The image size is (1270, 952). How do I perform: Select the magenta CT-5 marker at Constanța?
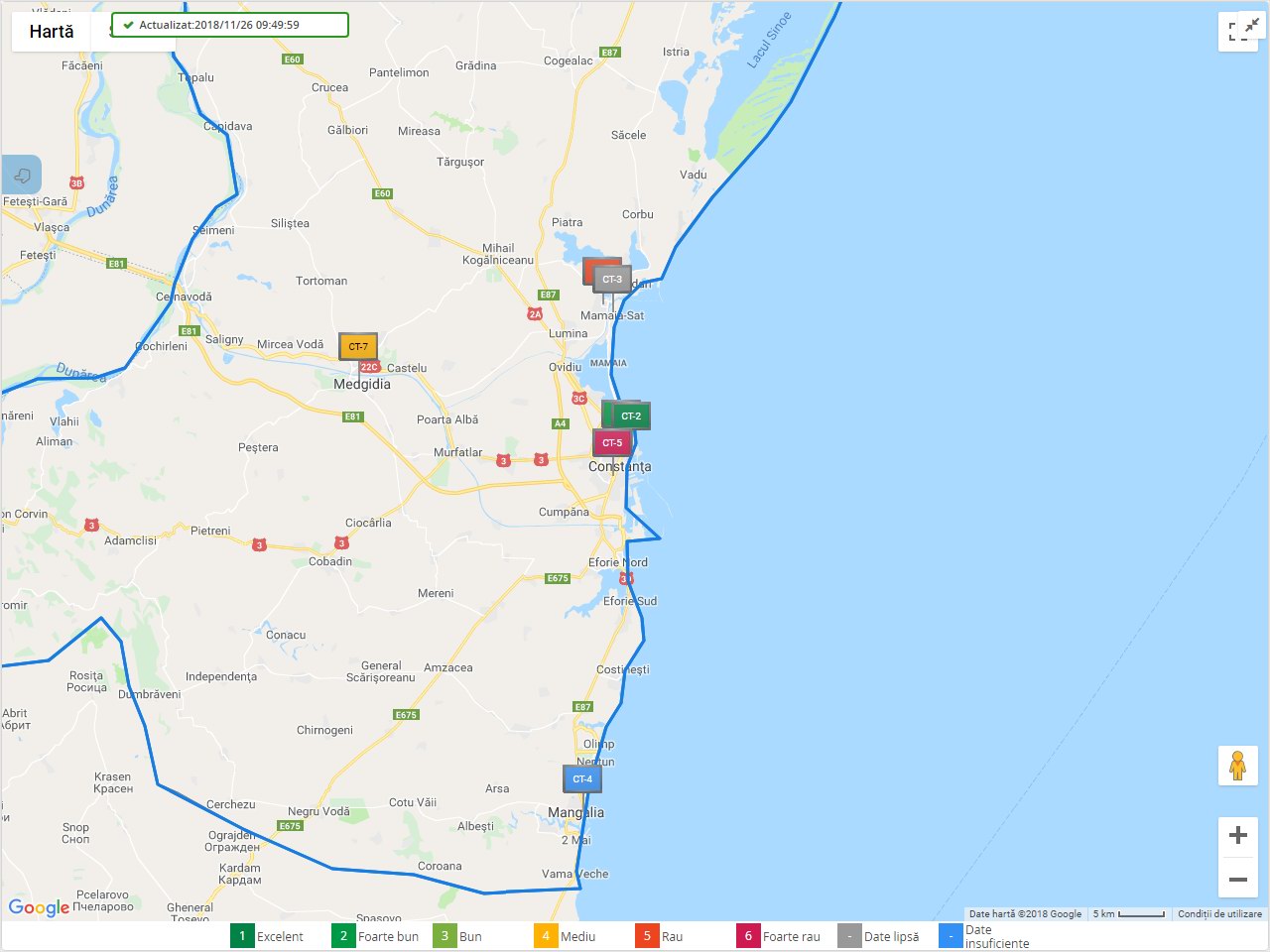612,443
